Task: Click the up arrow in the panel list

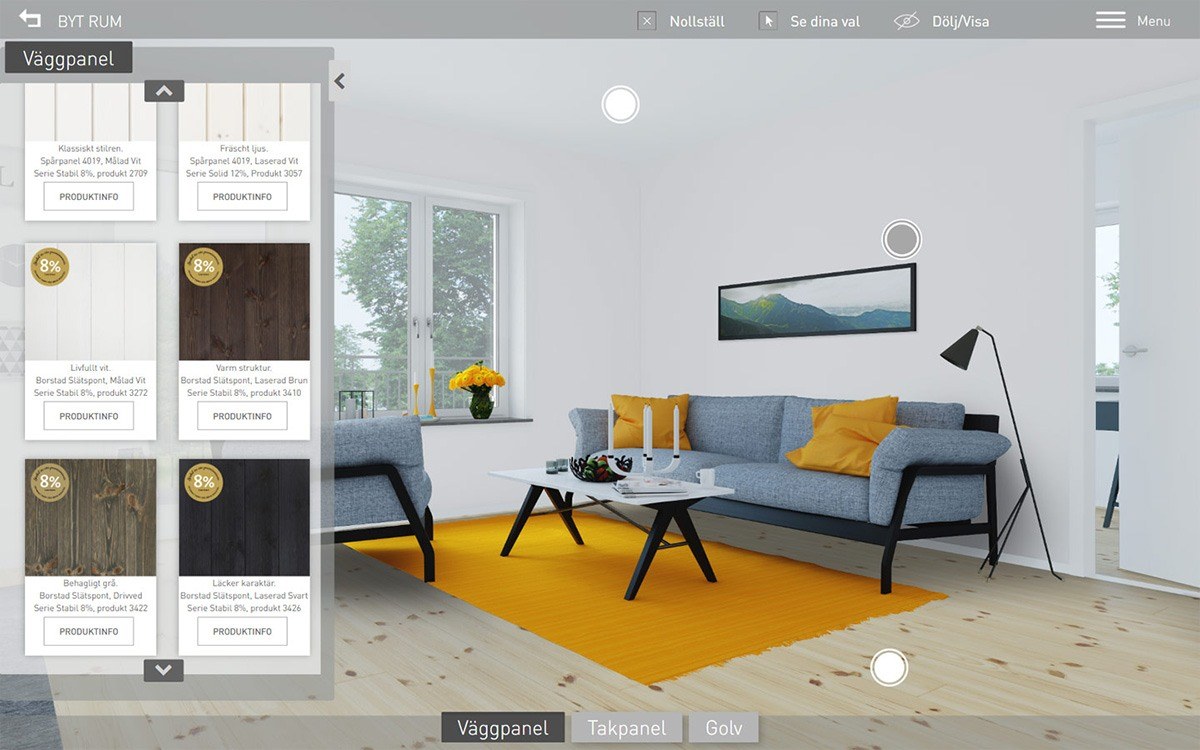Action: 163,90
